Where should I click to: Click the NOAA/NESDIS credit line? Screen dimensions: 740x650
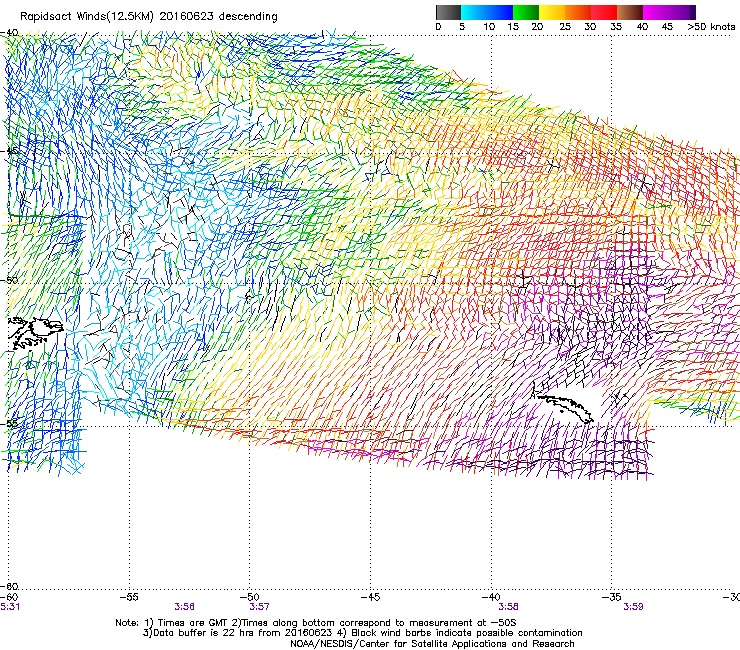pyautogui.click(x=432, y=644)
